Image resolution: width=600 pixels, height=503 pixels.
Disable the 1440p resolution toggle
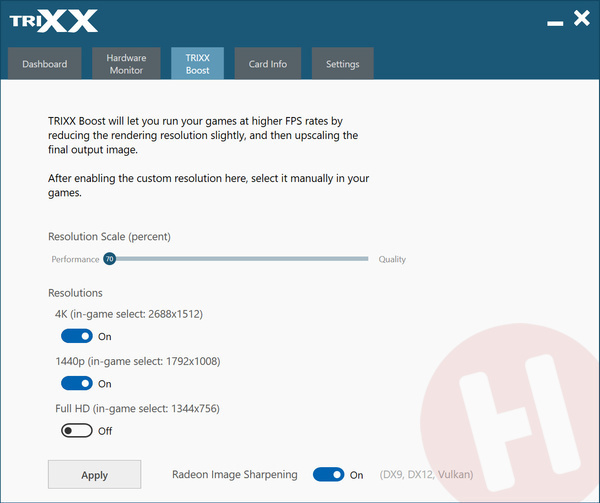[x=77, y=383]
